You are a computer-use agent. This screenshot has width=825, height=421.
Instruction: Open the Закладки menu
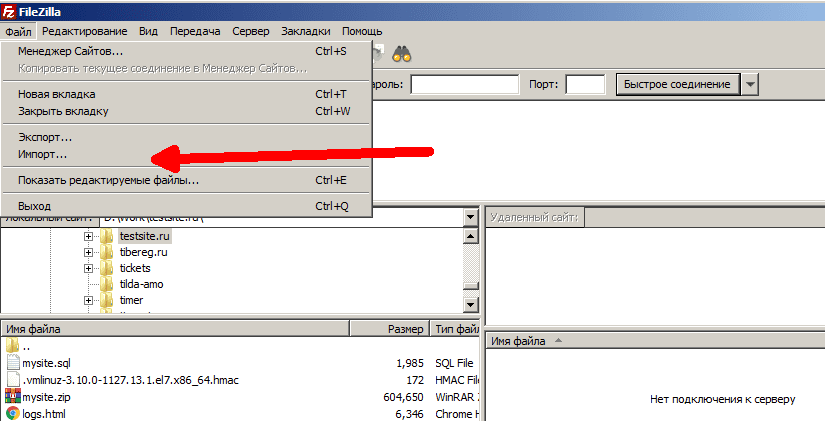(306, 32)
